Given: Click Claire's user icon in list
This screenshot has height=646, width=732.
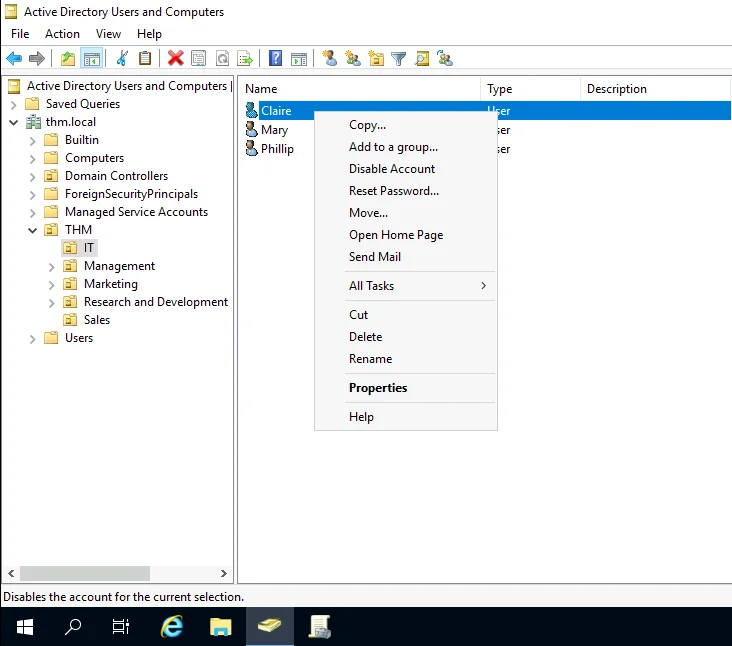Looking at the screenshot, I should pyautogui.click(x=251, y=110).
